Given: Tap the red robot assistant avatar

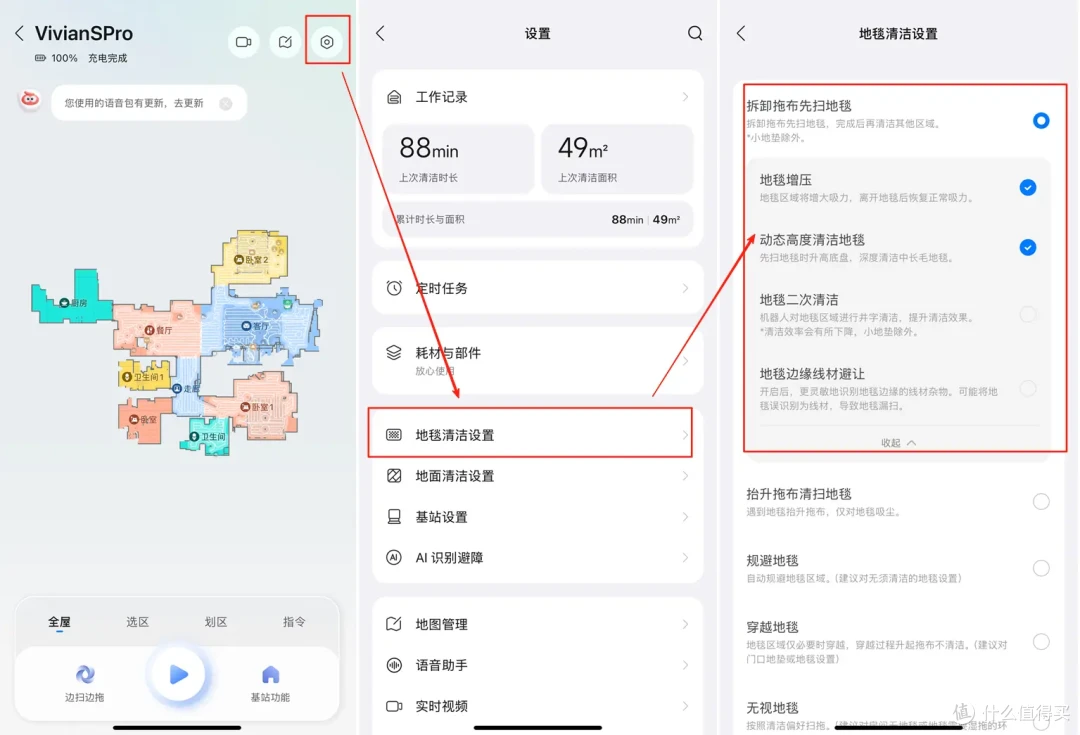Looking at the screenshot, I should [30, 100].
